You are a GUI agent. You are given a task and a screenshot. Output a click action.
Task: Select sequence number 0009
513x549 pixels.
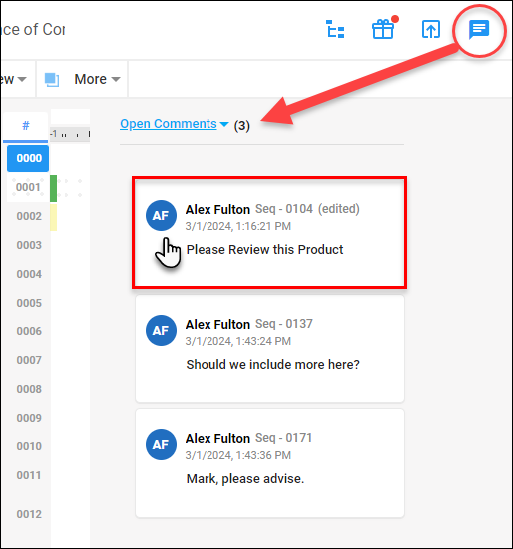tap(29, 418)
